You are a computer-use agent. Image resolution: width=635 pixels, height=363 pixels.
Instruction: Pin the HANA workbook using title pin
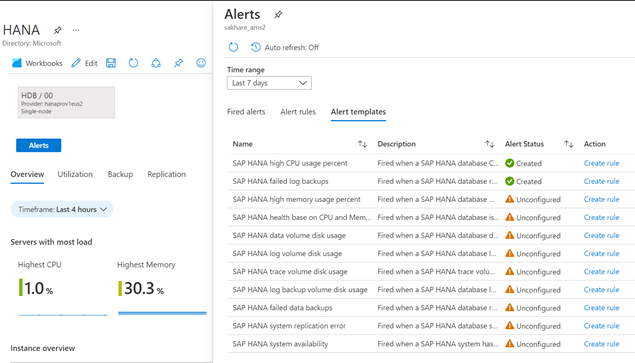pos(58,30)
